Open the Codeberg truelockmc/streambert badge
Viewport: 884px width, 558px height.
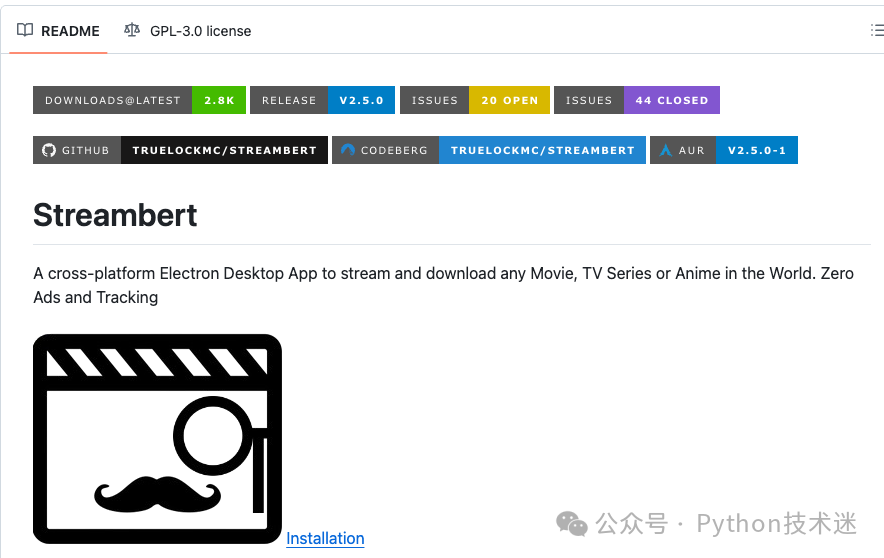(x=489, y=150)
